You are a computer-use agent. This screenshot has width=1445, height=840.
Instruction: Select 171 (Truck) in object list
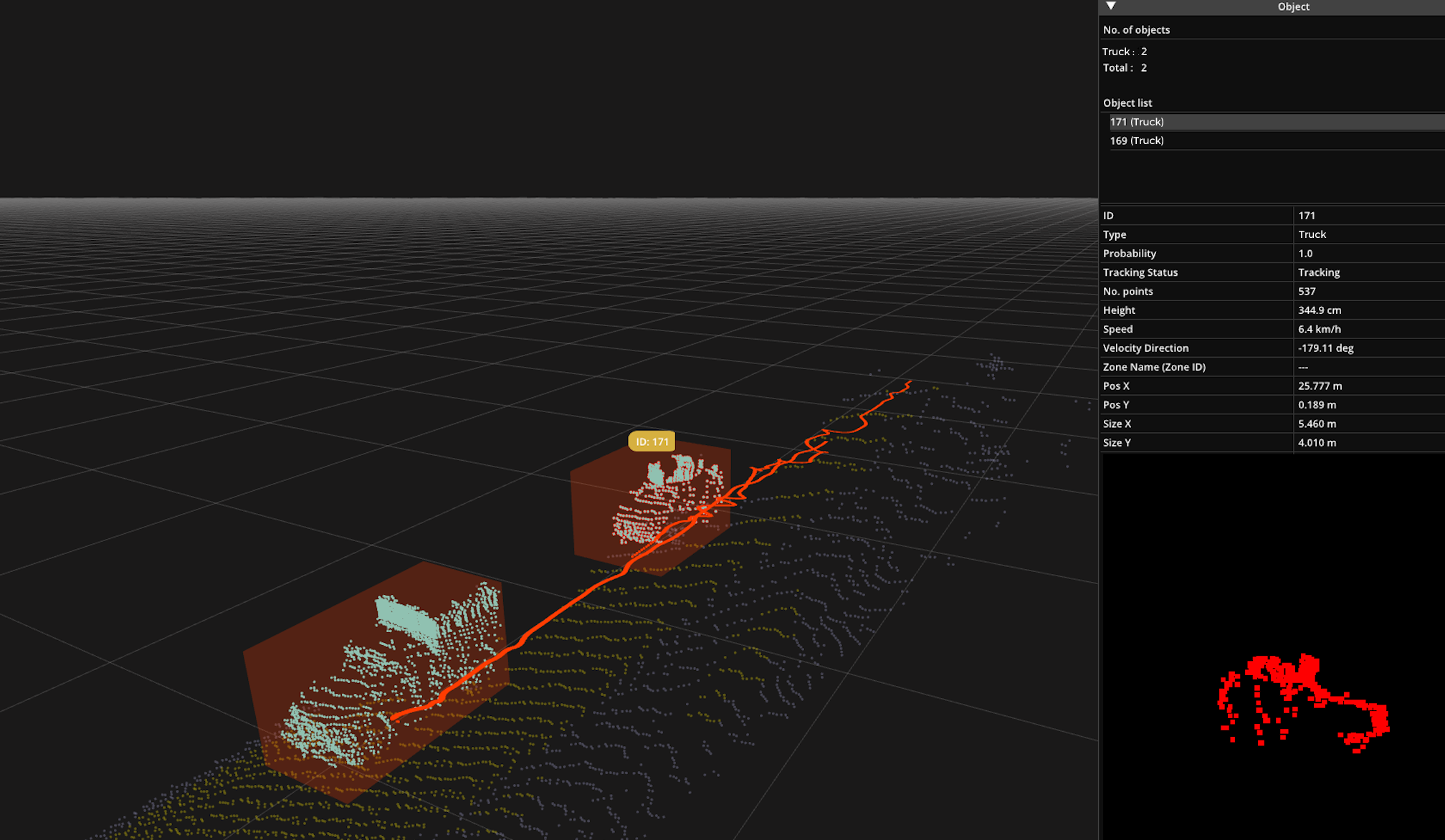point(1137,122)
